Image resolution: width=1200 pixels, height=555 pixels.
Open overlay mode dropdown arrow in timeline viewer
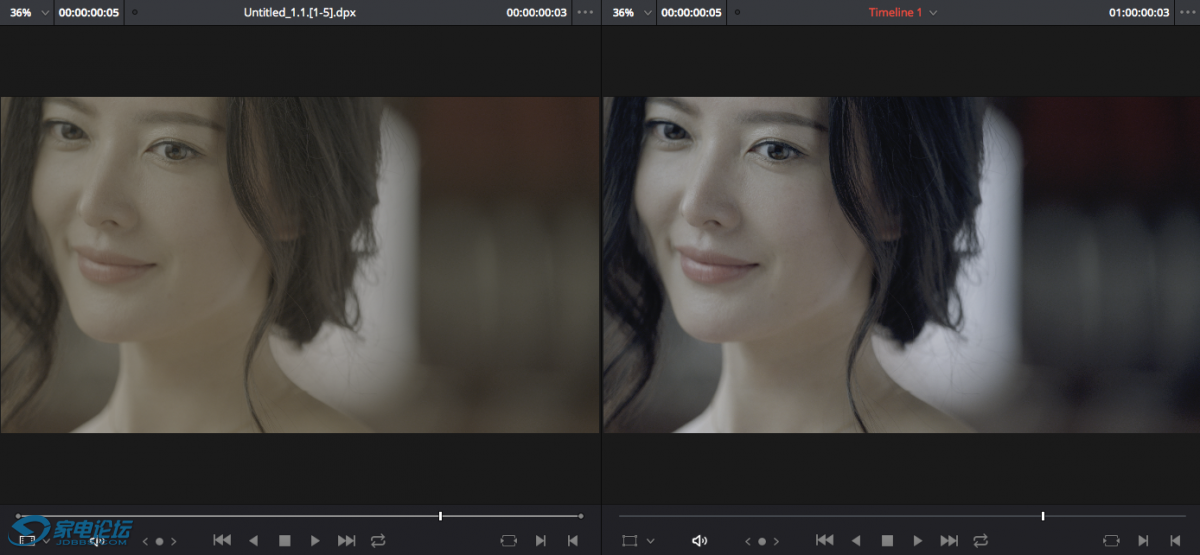651,540
